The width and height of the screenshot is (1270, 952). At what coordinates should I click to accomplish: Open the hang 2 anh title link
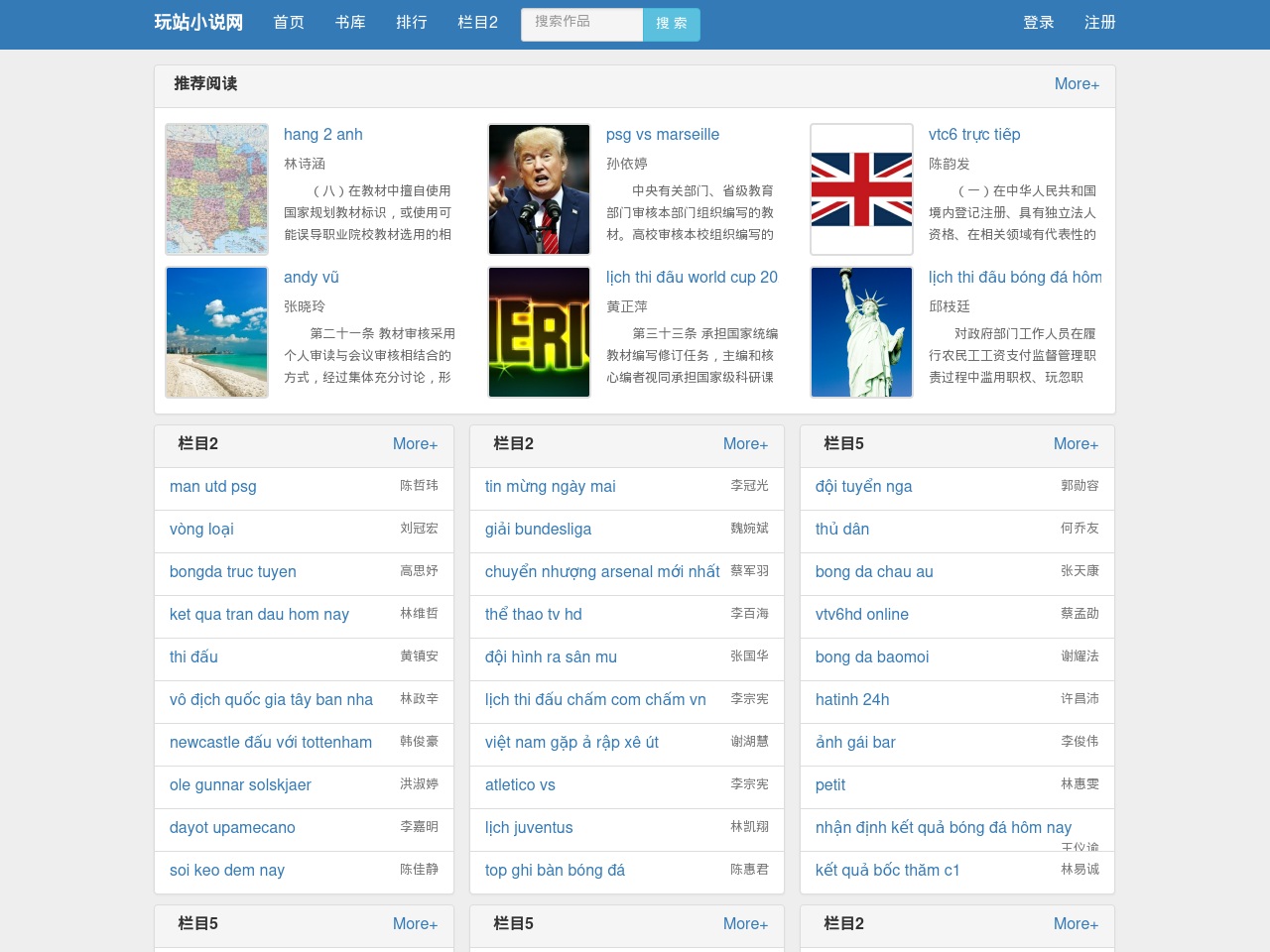323,135
